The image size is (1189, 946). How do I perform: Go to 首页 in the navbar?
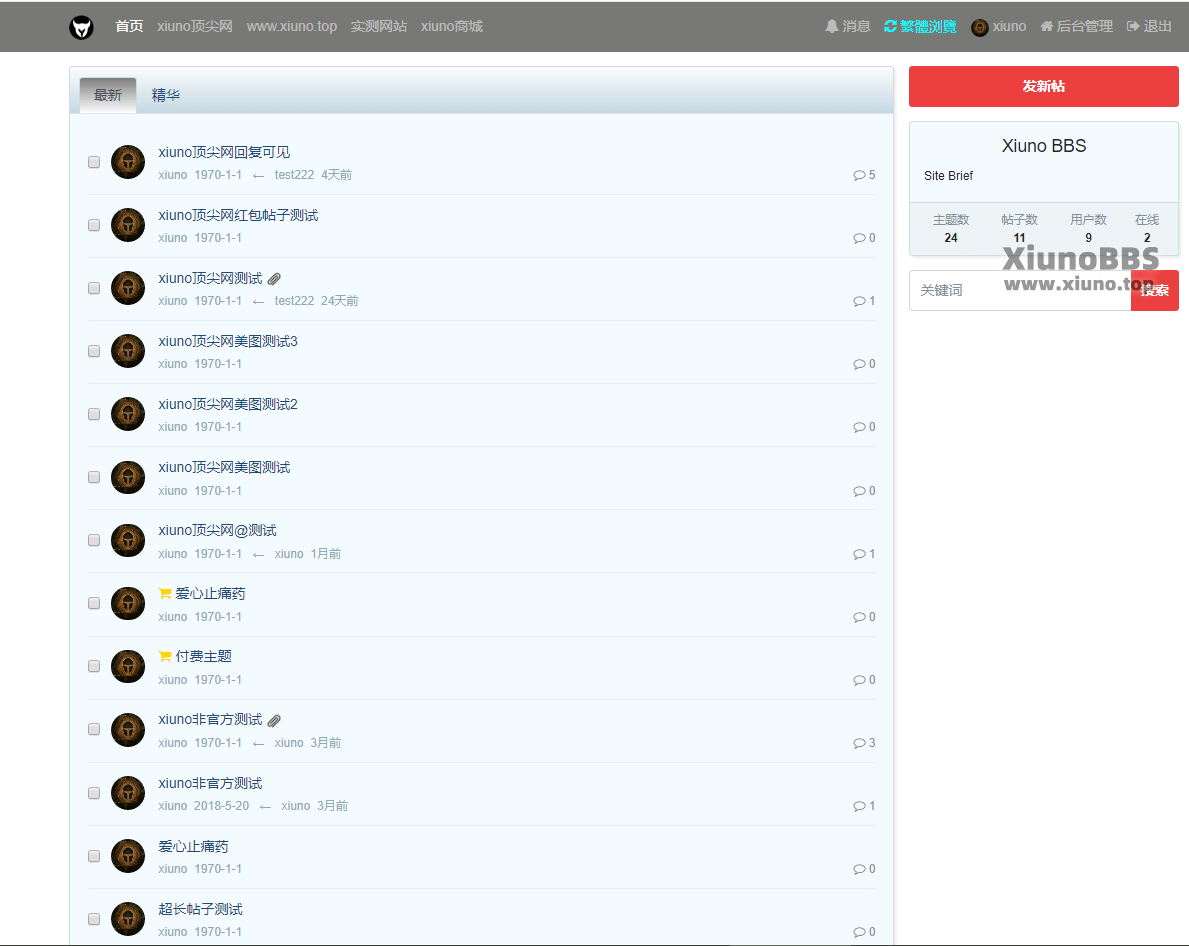(x=129, y=27)
